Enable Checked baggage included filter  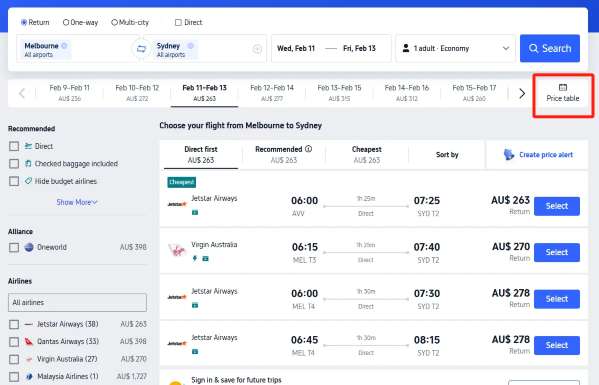coord(14,164)
